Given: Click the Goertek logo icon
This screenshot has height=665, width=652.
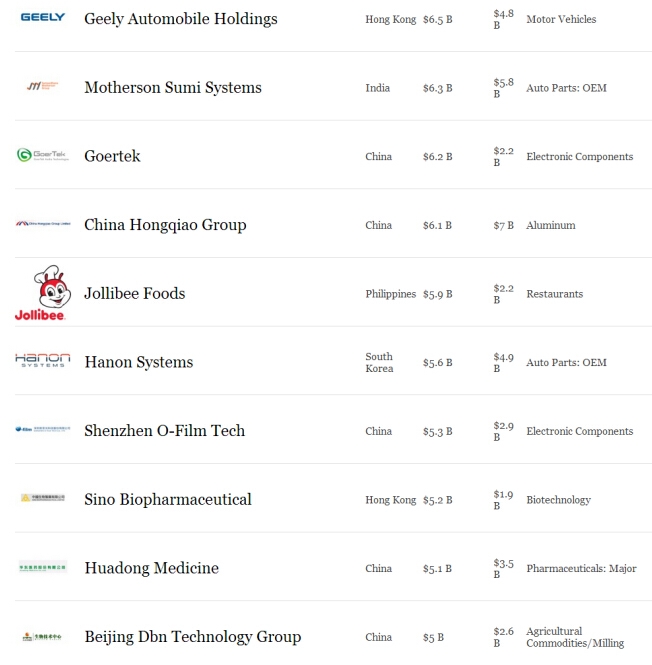Looking at the screenshot, I should 42,155.
